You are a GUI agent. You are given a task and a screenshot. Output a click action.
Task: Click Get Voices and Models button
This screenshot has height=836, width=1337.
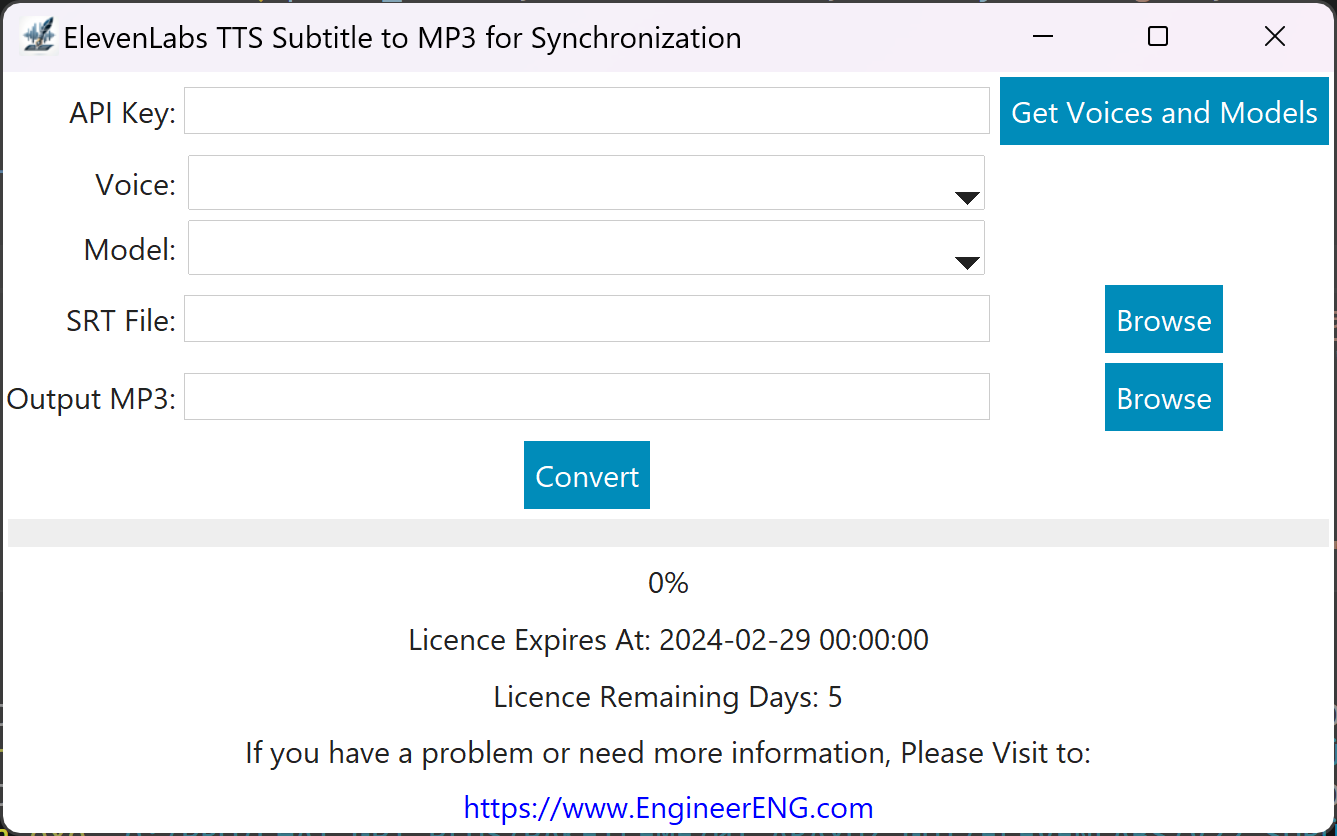[1164, 111]
